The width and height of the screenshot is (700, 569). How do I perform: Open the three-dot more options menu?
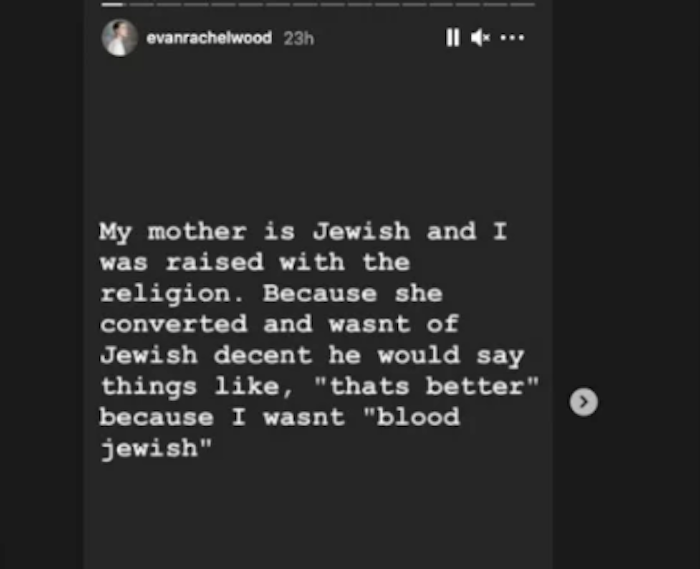click(x=512, y=38)
